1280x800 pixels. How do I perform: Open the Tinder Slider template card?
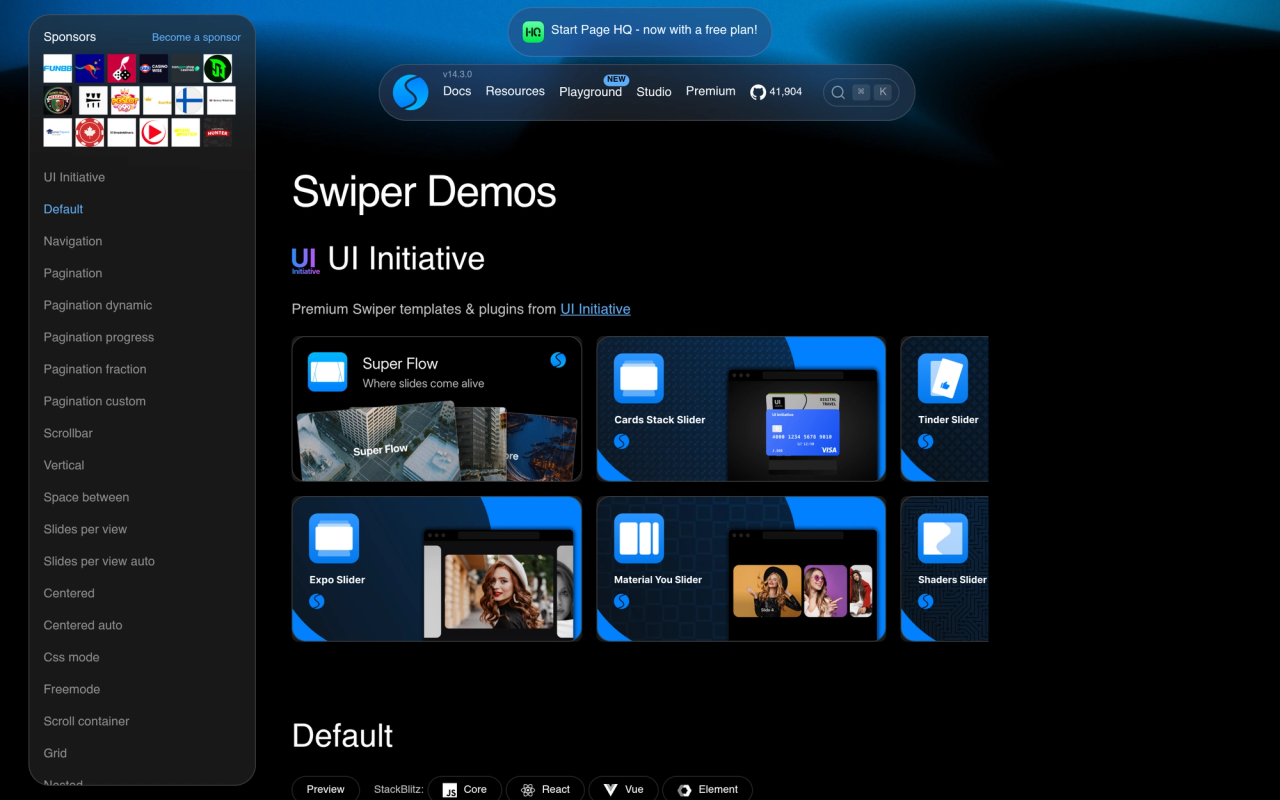coord(944,409)
